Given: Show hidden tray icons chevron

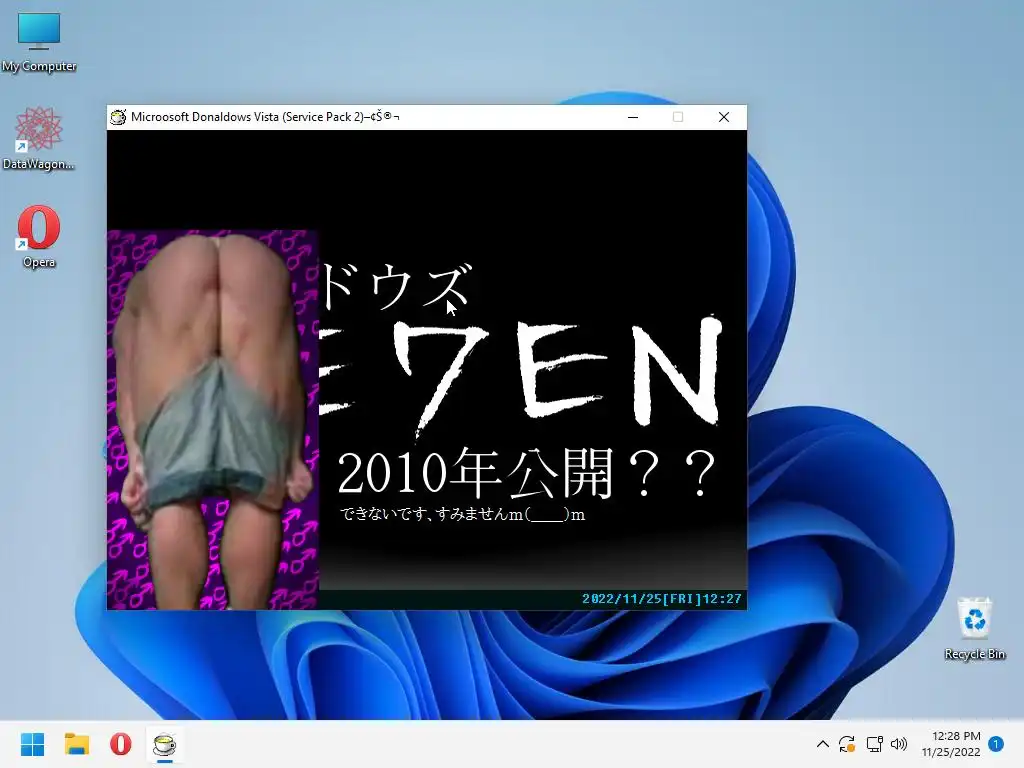Looking at the screenshot, I should tap(823, 744).
